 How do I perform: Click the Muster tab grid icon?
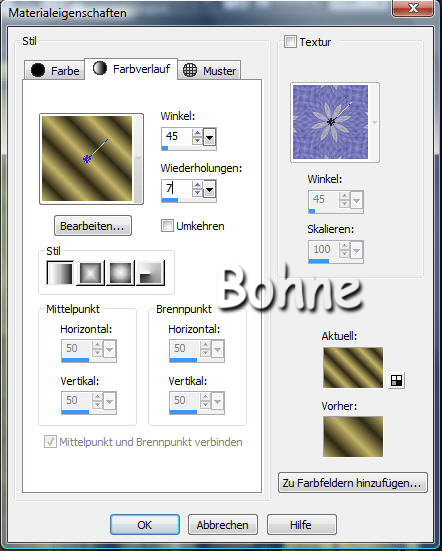tap(190, 70)
